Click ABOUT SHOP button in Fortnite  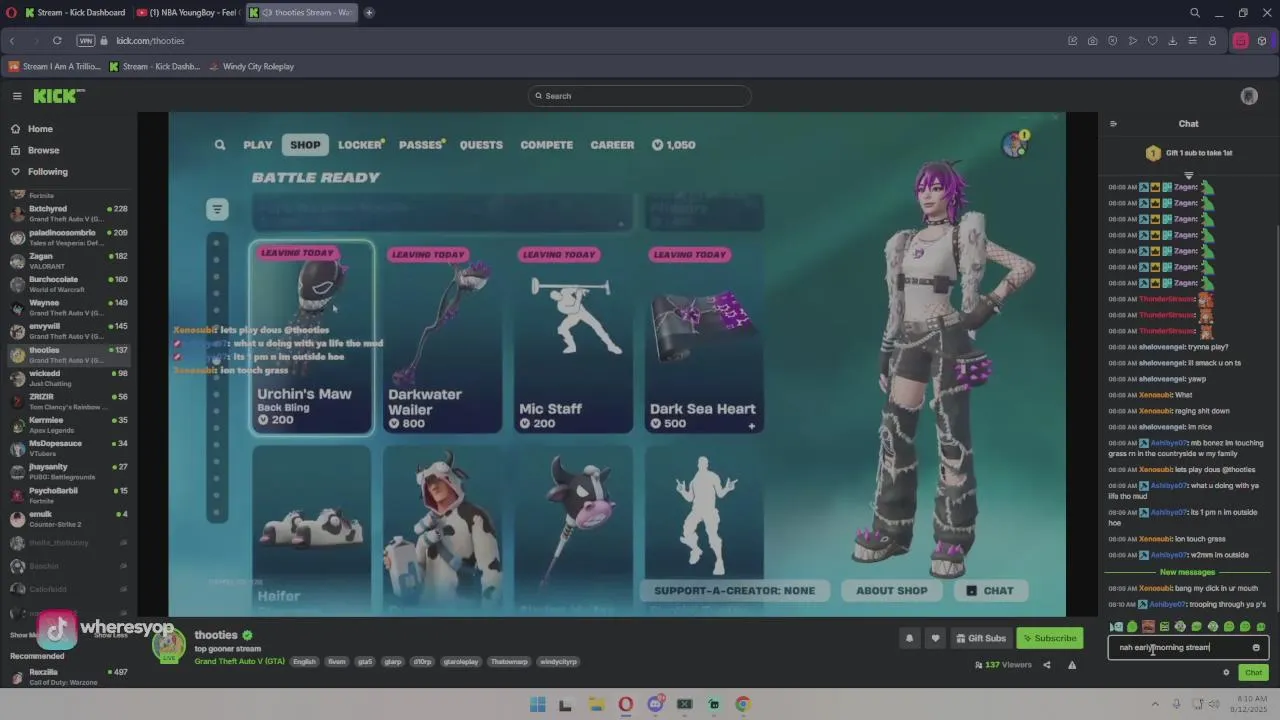[892, 591]
